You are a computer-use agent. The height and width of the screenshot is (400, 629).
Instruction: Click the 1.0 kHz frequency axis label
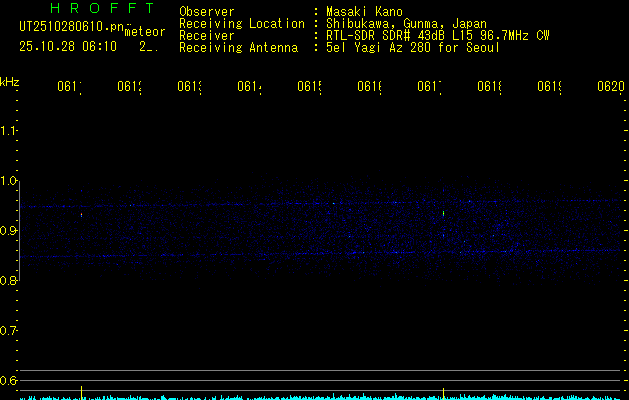(9, 181)
